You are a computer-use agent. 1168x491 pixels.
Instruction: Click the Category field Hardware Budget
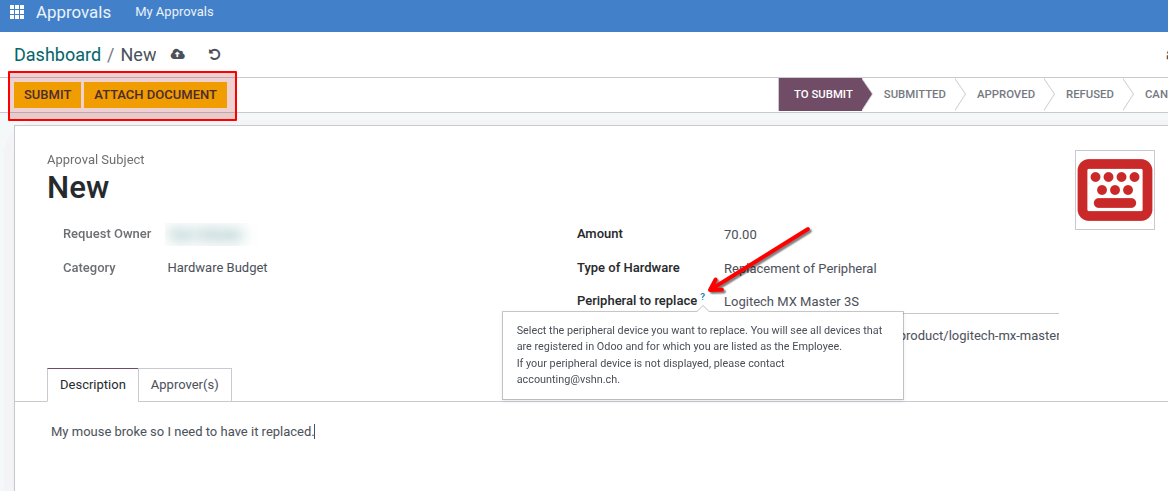tap(217, 268)
